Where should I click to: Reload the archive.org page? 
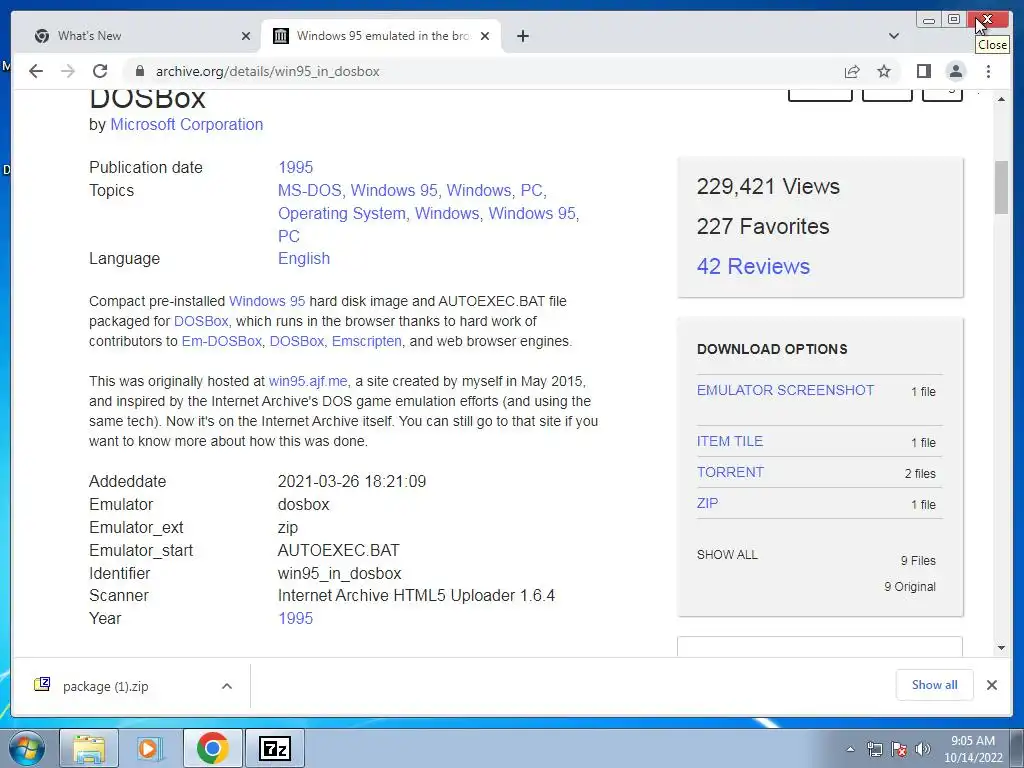tap(100, 71)
